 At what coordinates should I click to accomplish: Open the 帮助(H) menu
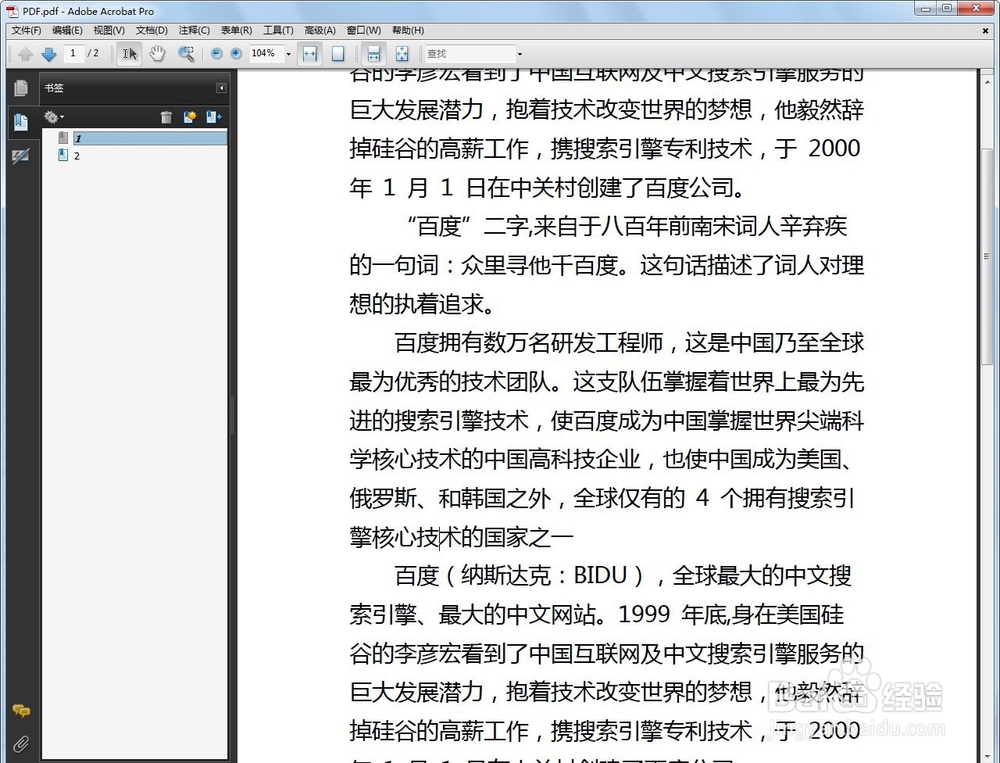tap(408, 31)
